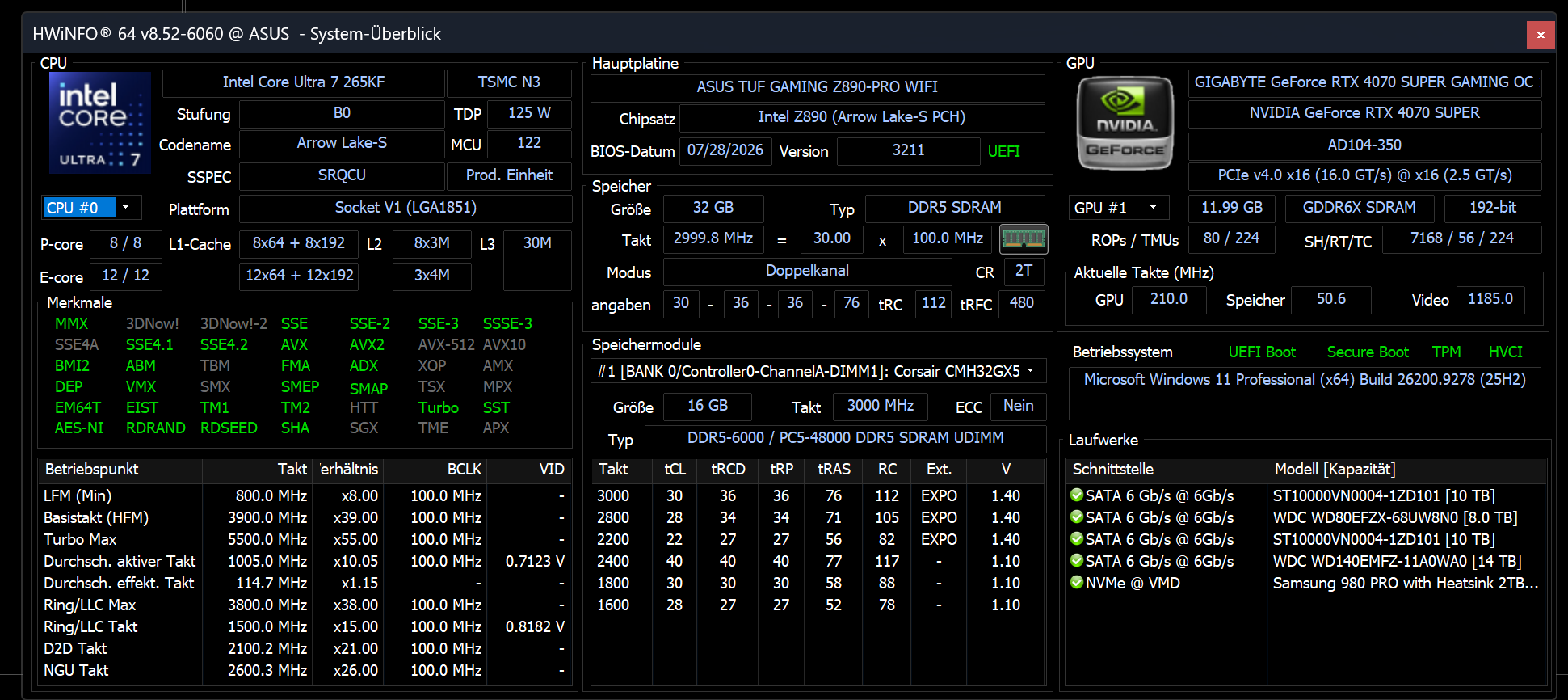The height and width of the screenshot is (700, 1568).
Task: Open the memory module RAM icon
Action: 1024,238
